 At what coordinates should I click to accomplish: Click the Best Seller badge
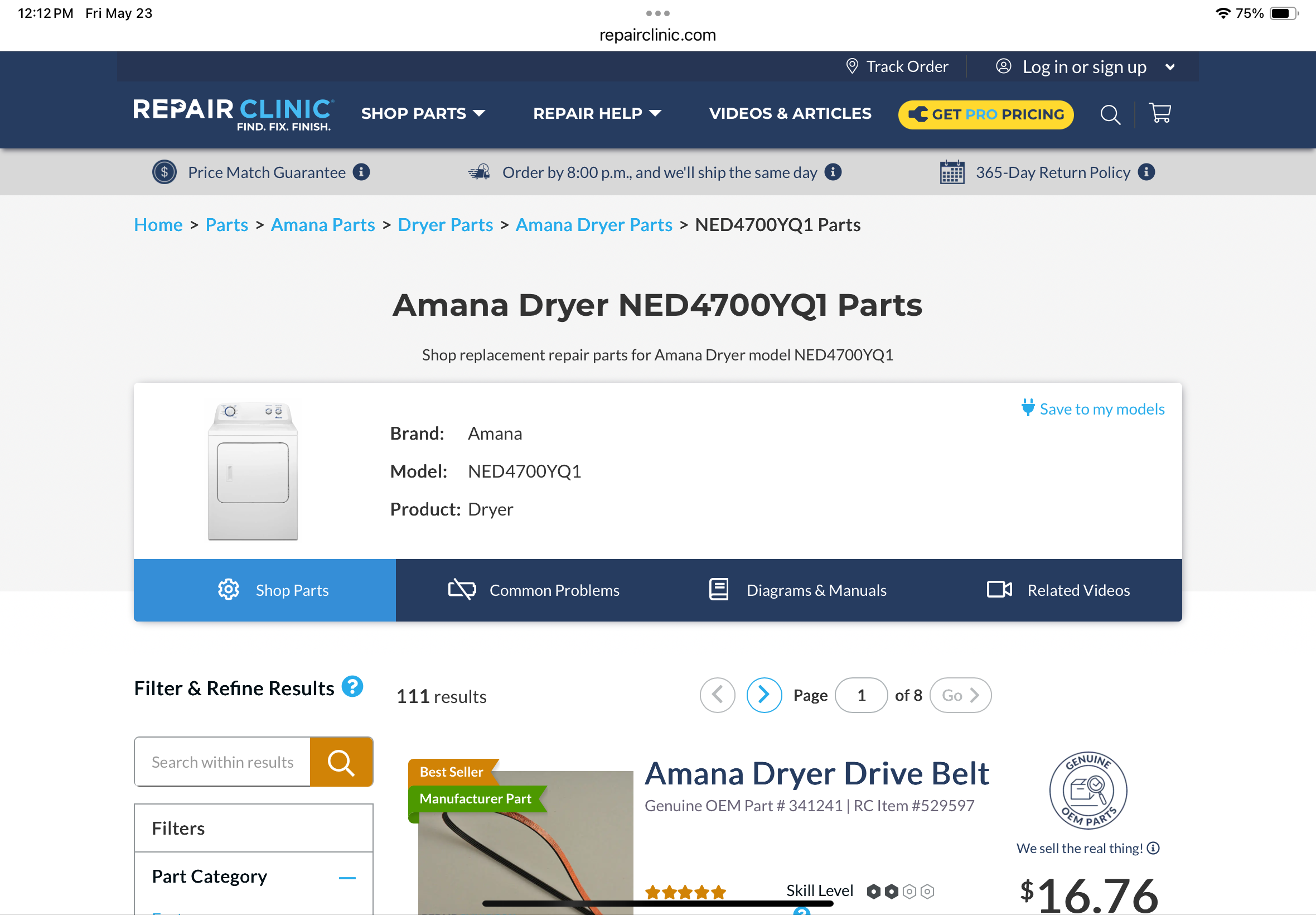(x=453, y=772)
